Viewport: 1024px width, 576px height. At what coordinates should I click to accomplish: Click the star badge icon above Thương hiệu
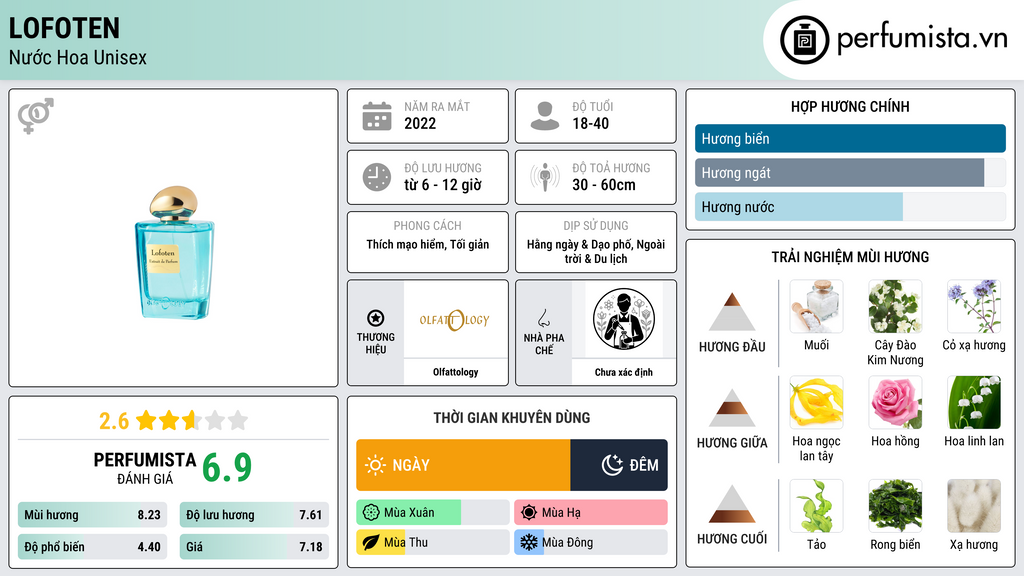(376, 318)
